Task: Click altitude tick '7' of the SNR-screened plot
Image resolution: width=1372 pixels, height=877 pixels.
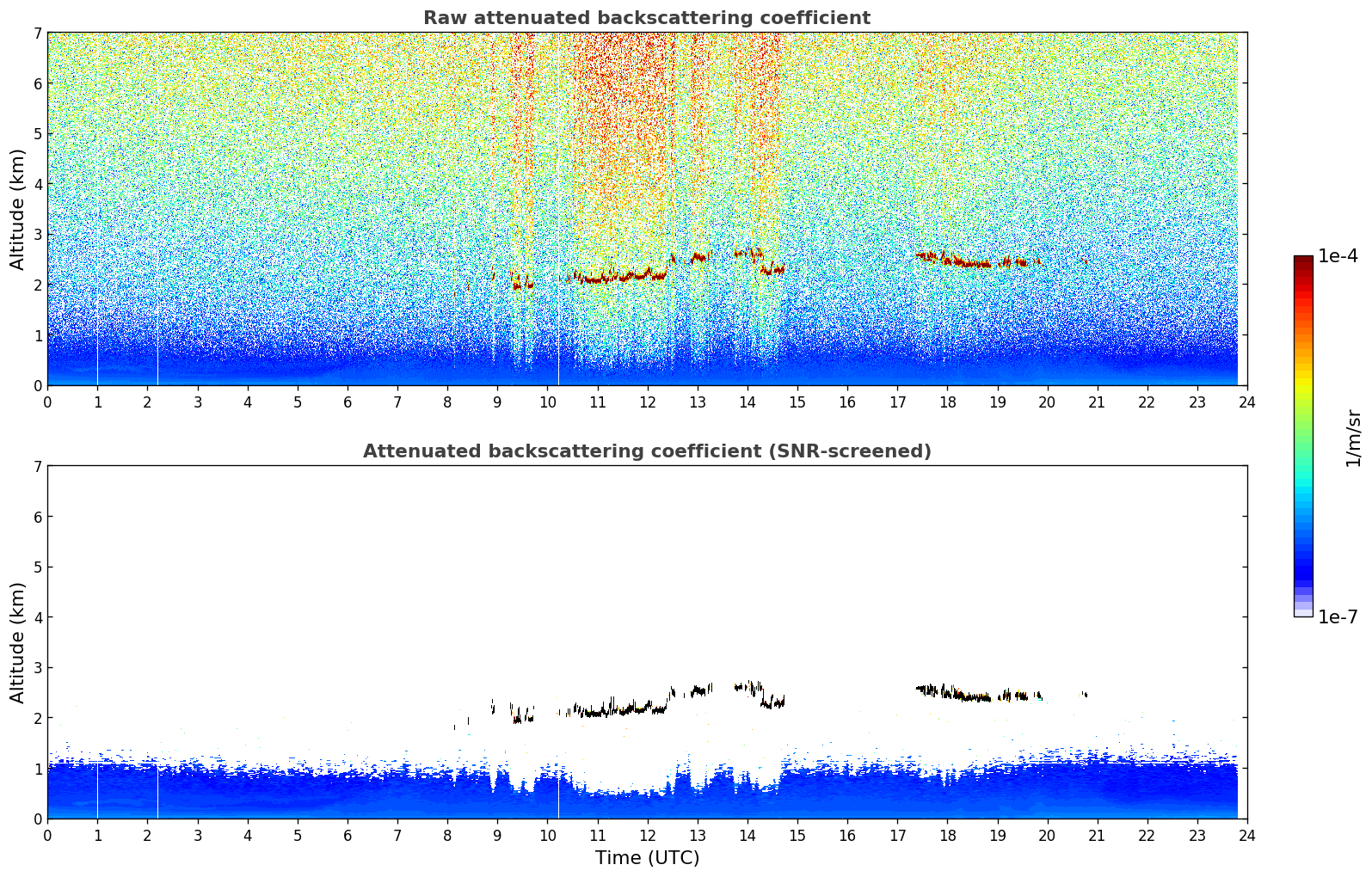Action: (38, 467)
